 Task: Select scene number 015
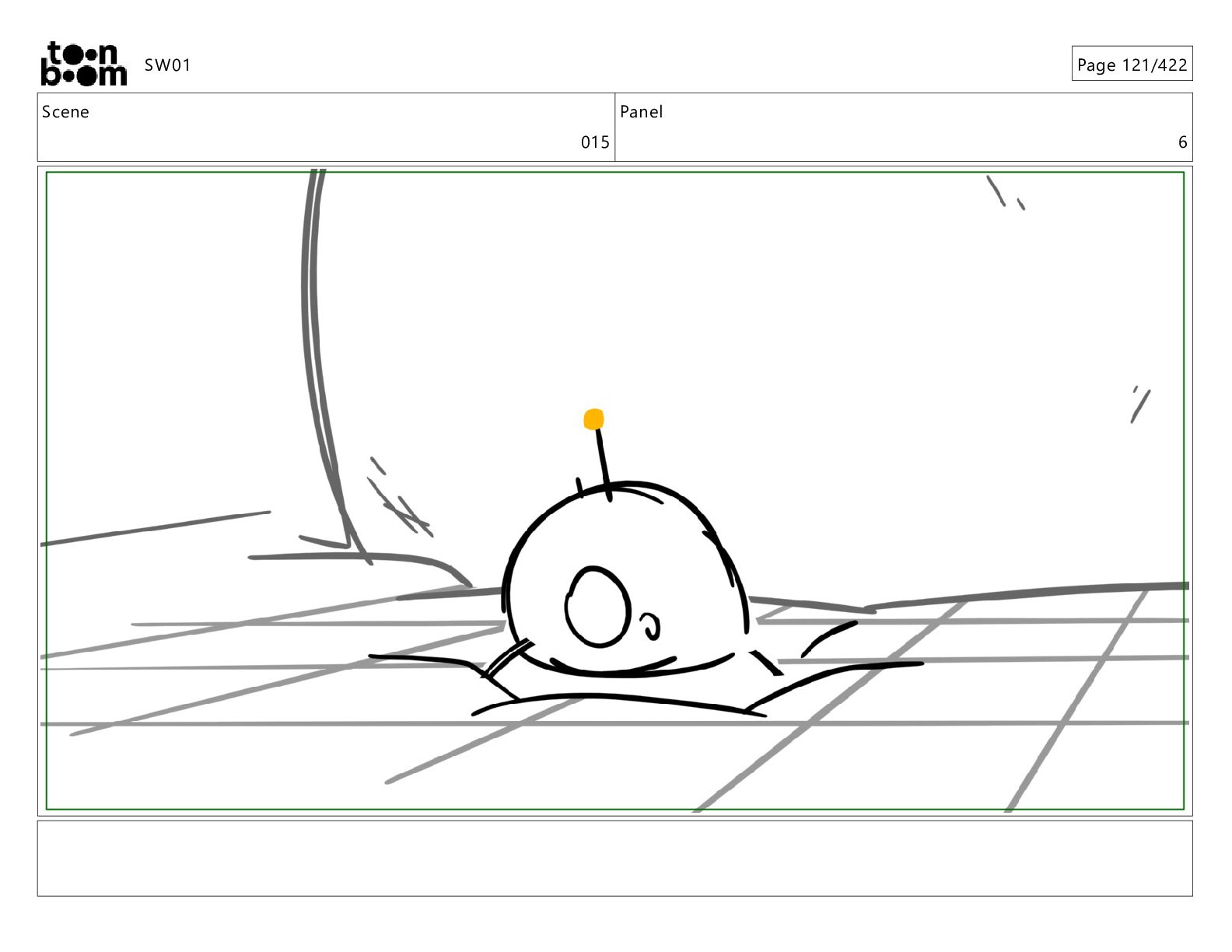tap(595, 142)
